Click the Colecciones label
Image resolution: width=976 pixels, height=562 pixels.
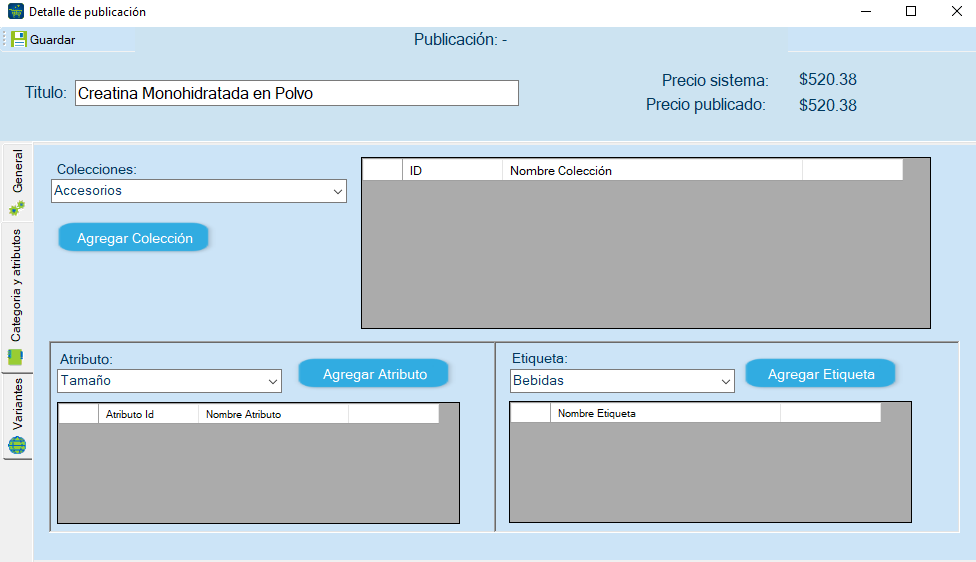[x=96, y=169]
